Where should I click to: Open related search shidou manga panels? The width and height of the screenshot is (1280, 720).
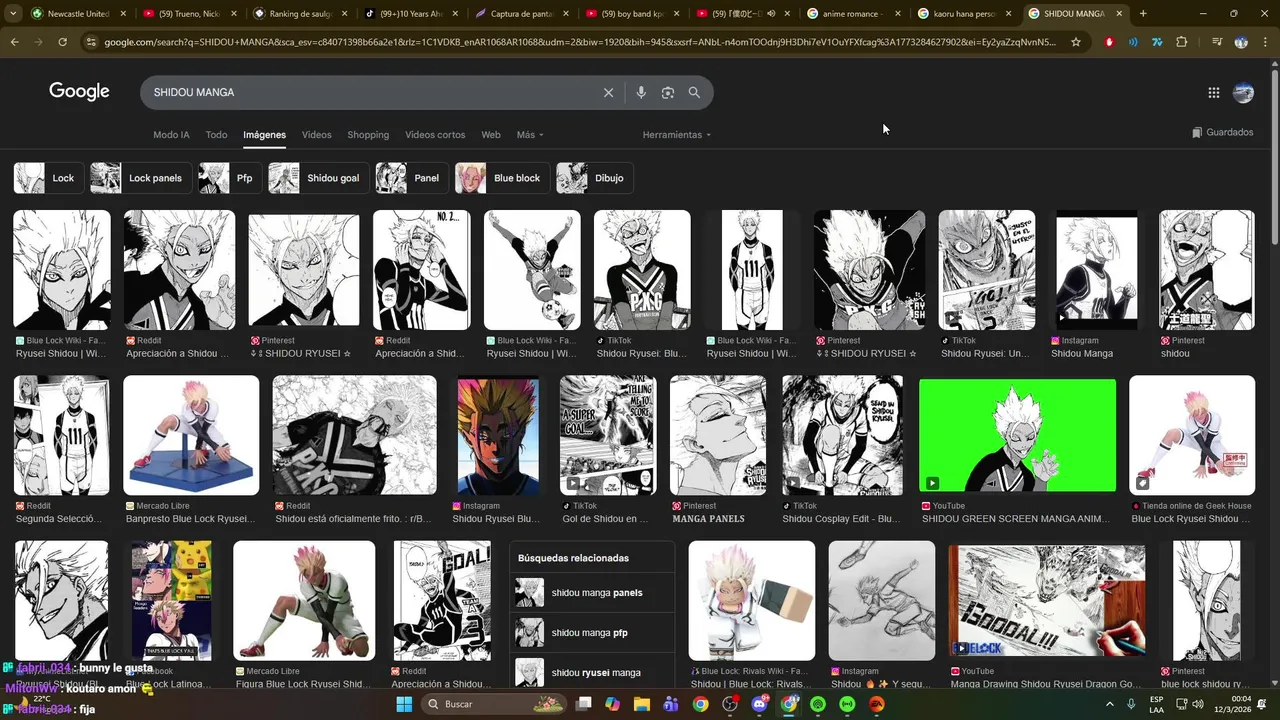(x=592, y=593)
